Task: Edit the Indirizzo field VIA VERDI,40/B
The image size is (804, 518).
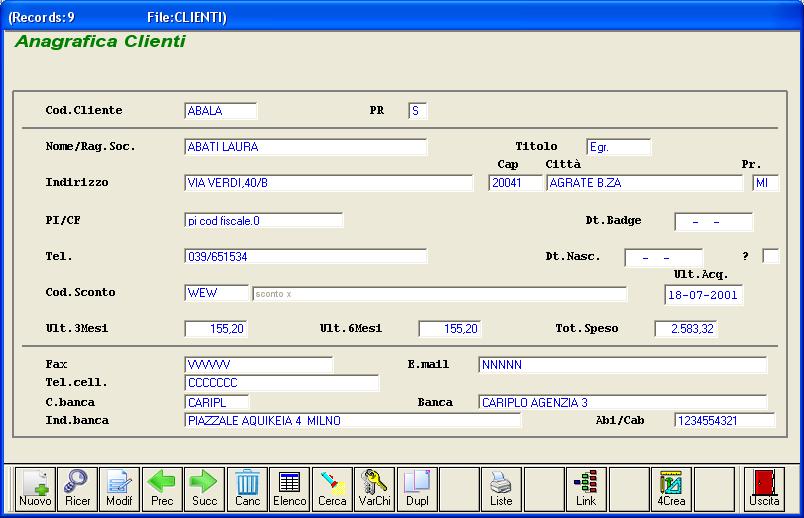Action: 328,183
